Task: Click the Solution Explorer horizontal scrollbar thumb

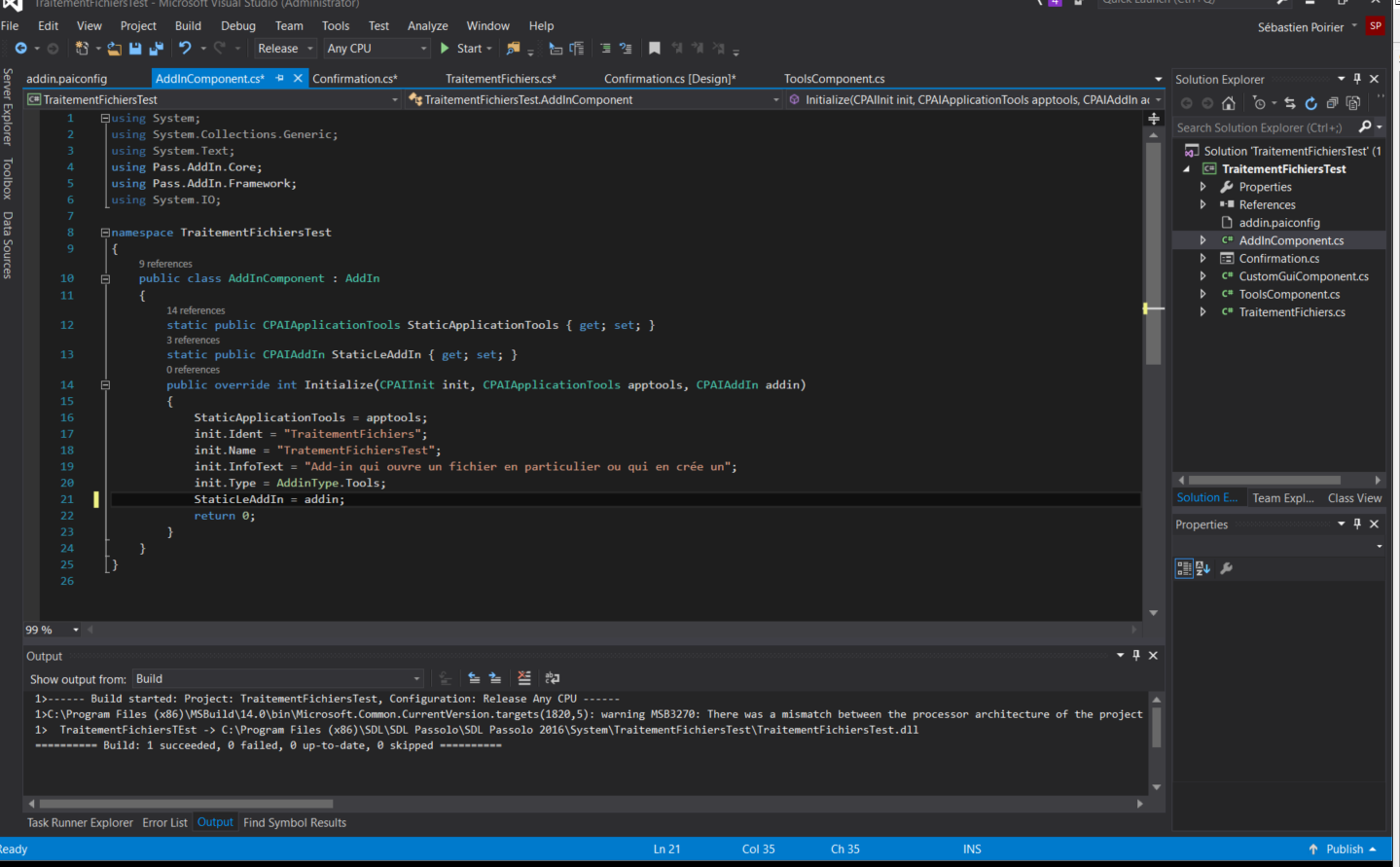Action: (x=1264, y=480)
